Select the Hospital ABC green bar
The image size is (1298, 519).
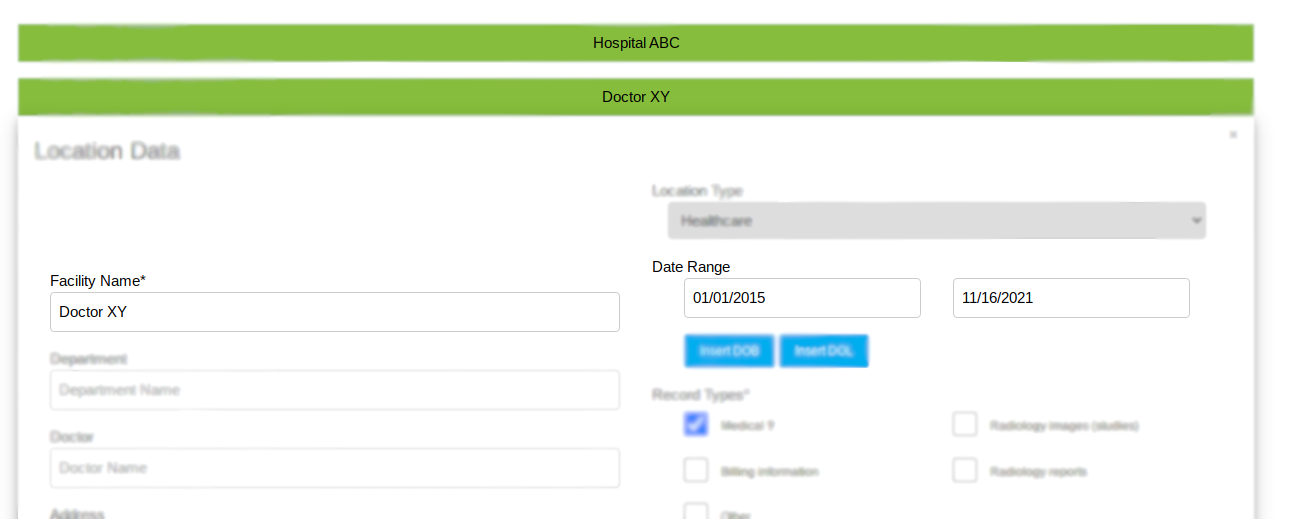tap(635, 43)
